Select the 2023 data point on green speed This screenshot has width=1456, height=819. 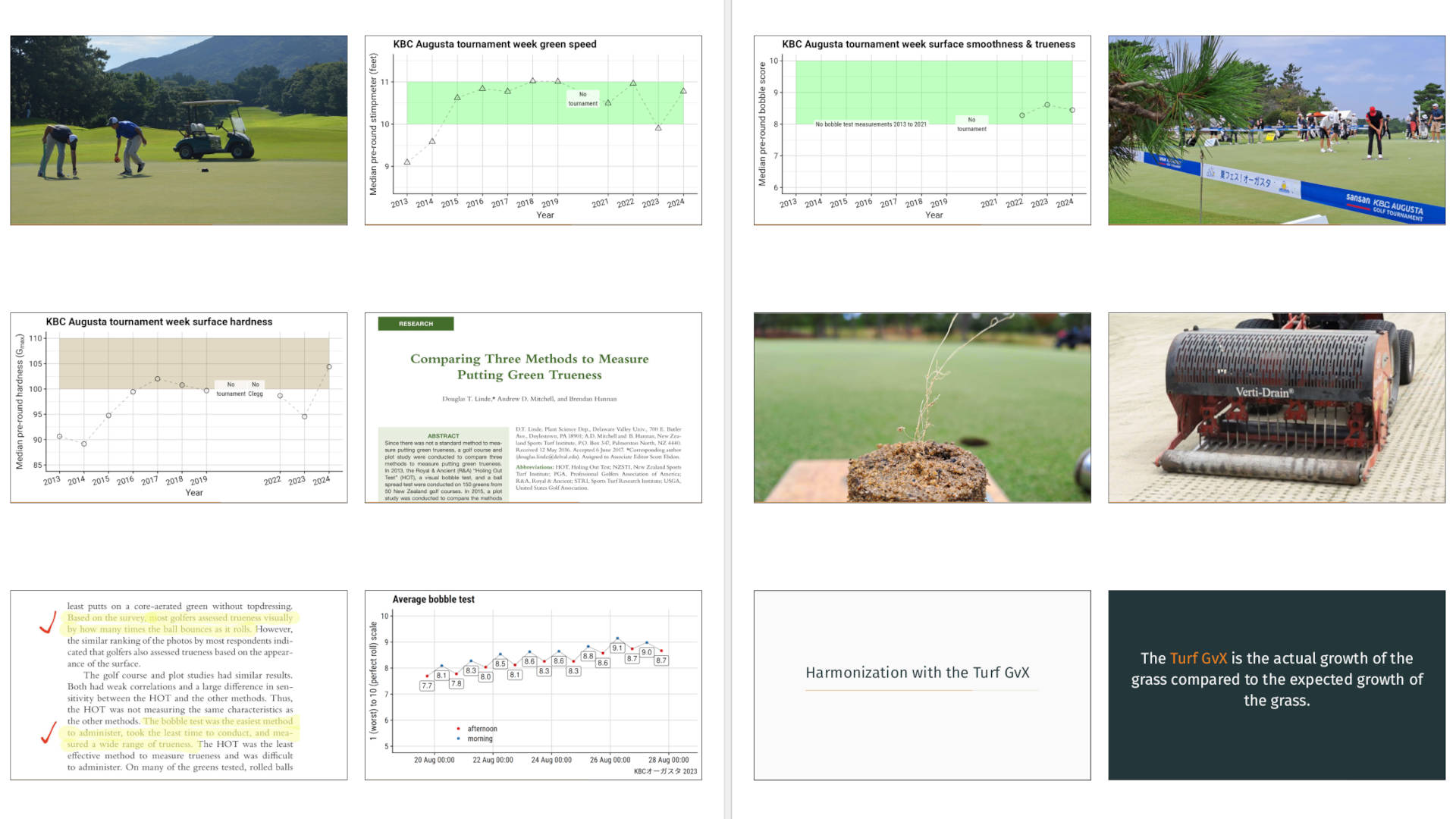657,128
